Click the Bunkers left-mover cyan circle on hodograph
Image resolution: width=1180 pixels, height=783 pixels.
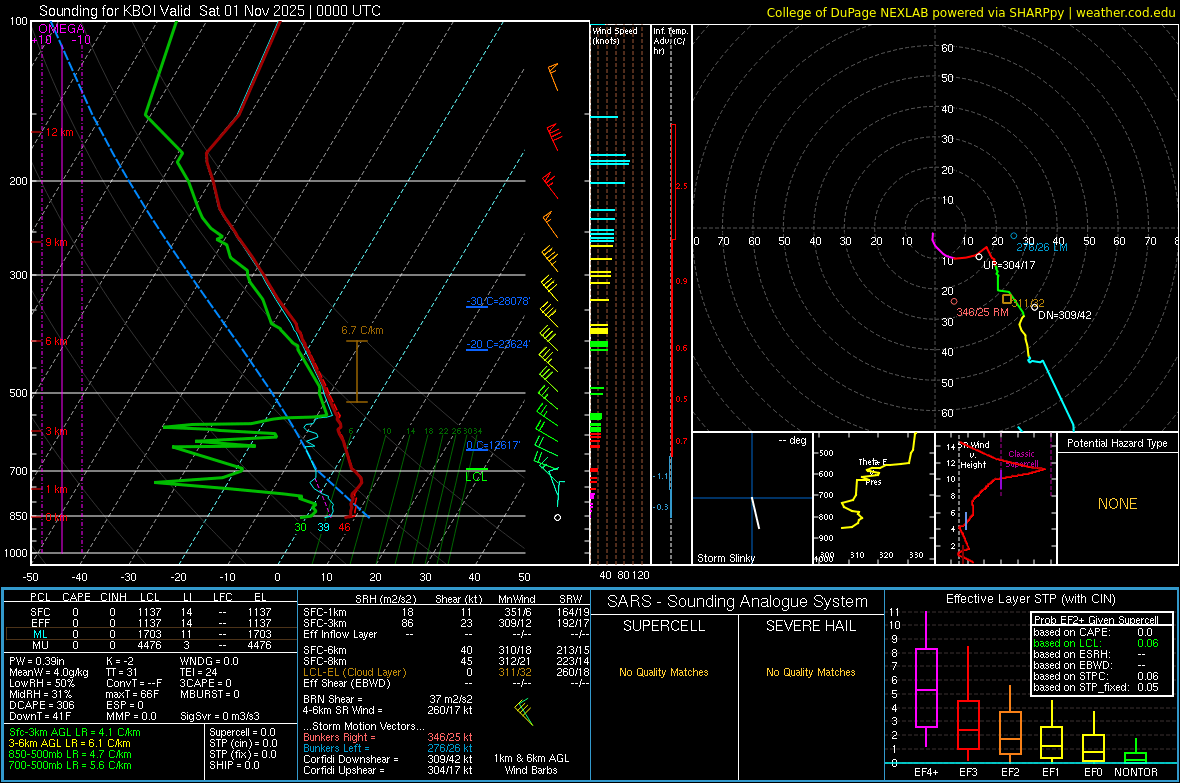1014,236
